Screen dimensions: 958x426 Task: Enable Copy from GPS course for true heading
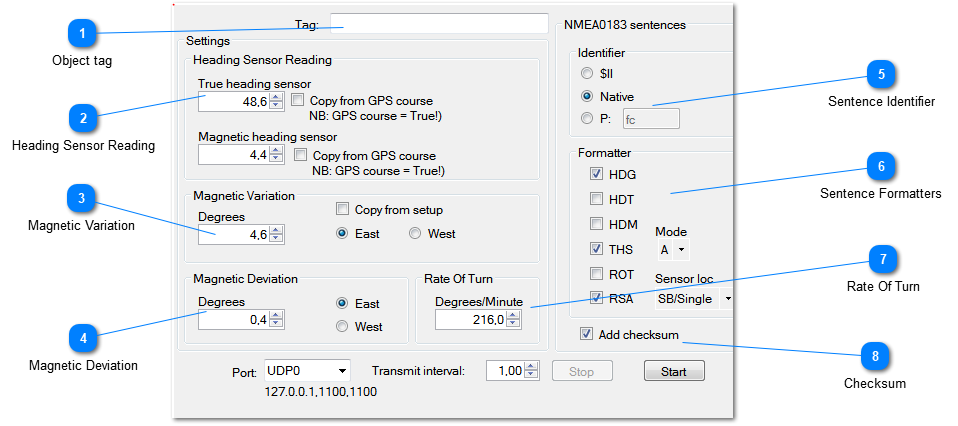[x=298, y=101]
